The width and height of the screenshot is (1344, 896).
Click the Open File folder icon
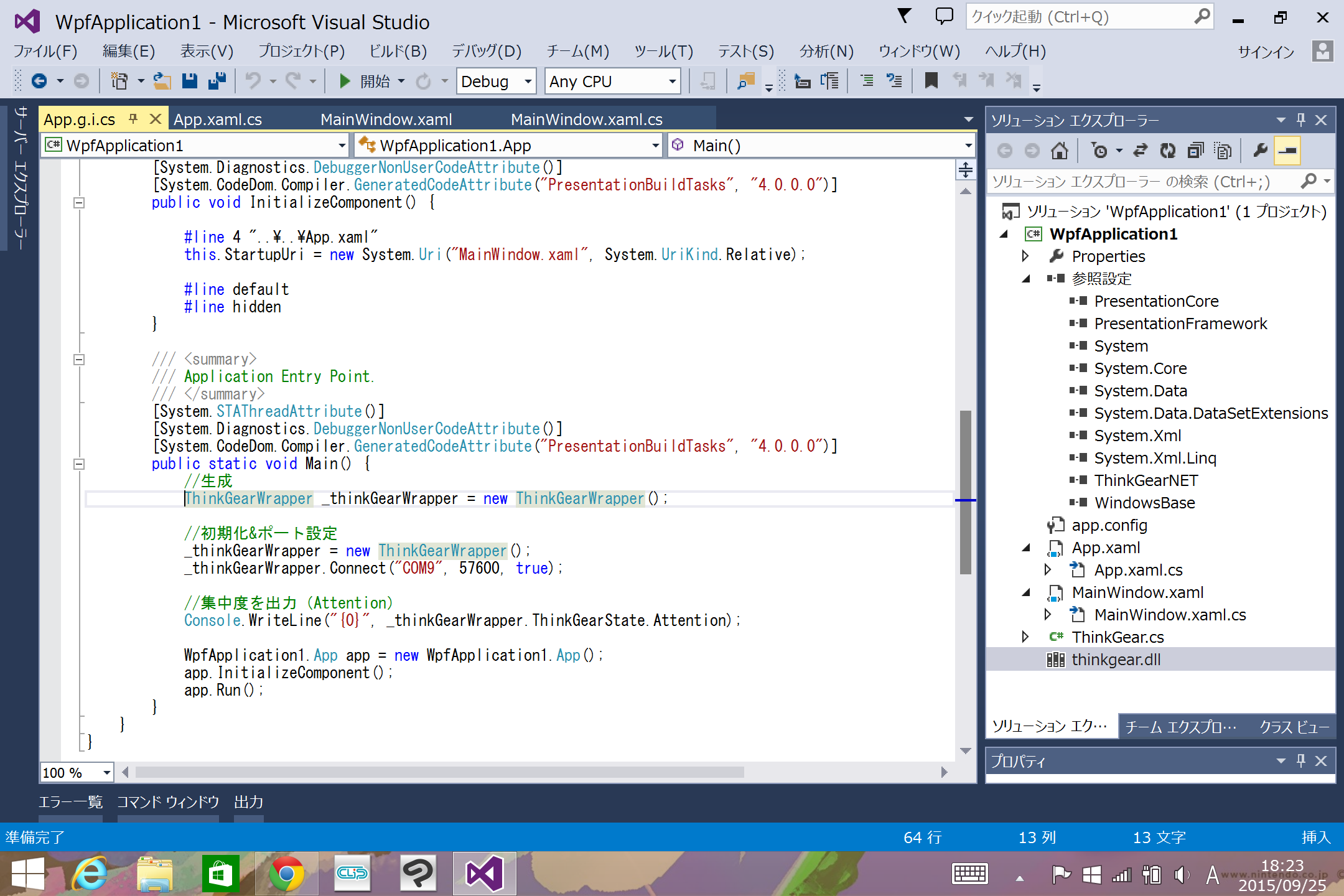tap(162, 81)
